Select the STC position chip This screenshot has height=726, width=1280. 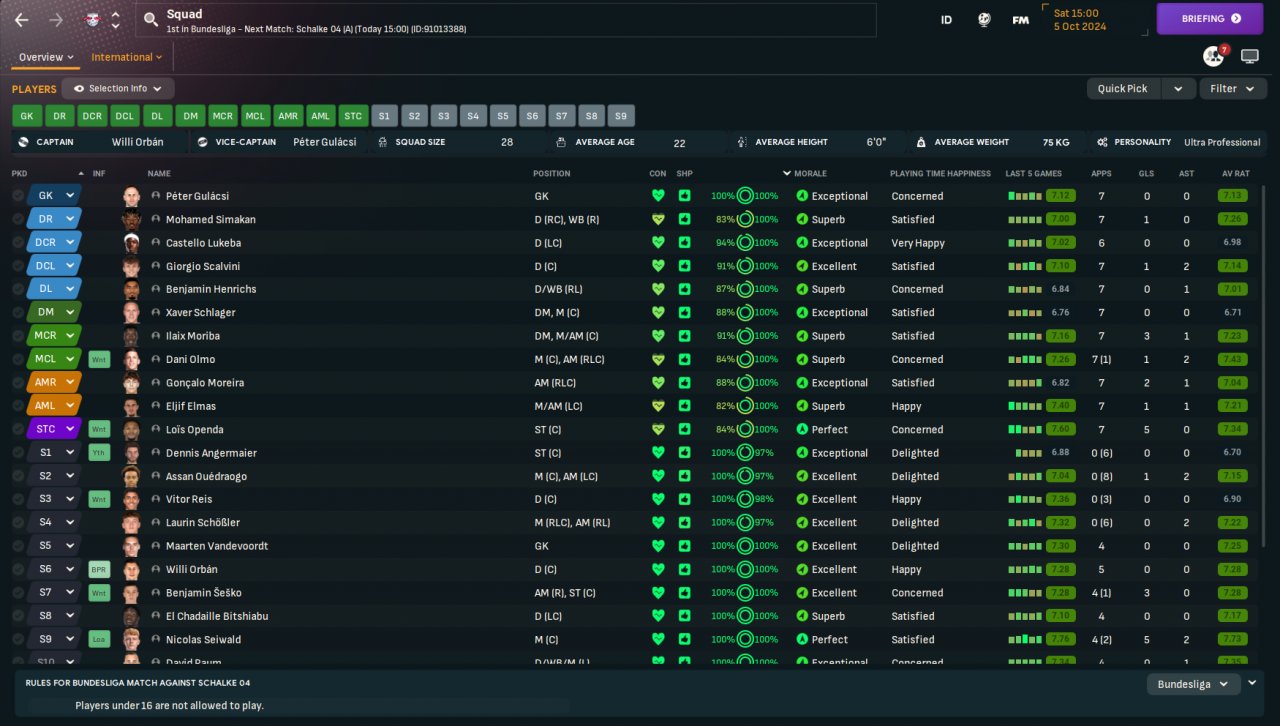[353, 116]
